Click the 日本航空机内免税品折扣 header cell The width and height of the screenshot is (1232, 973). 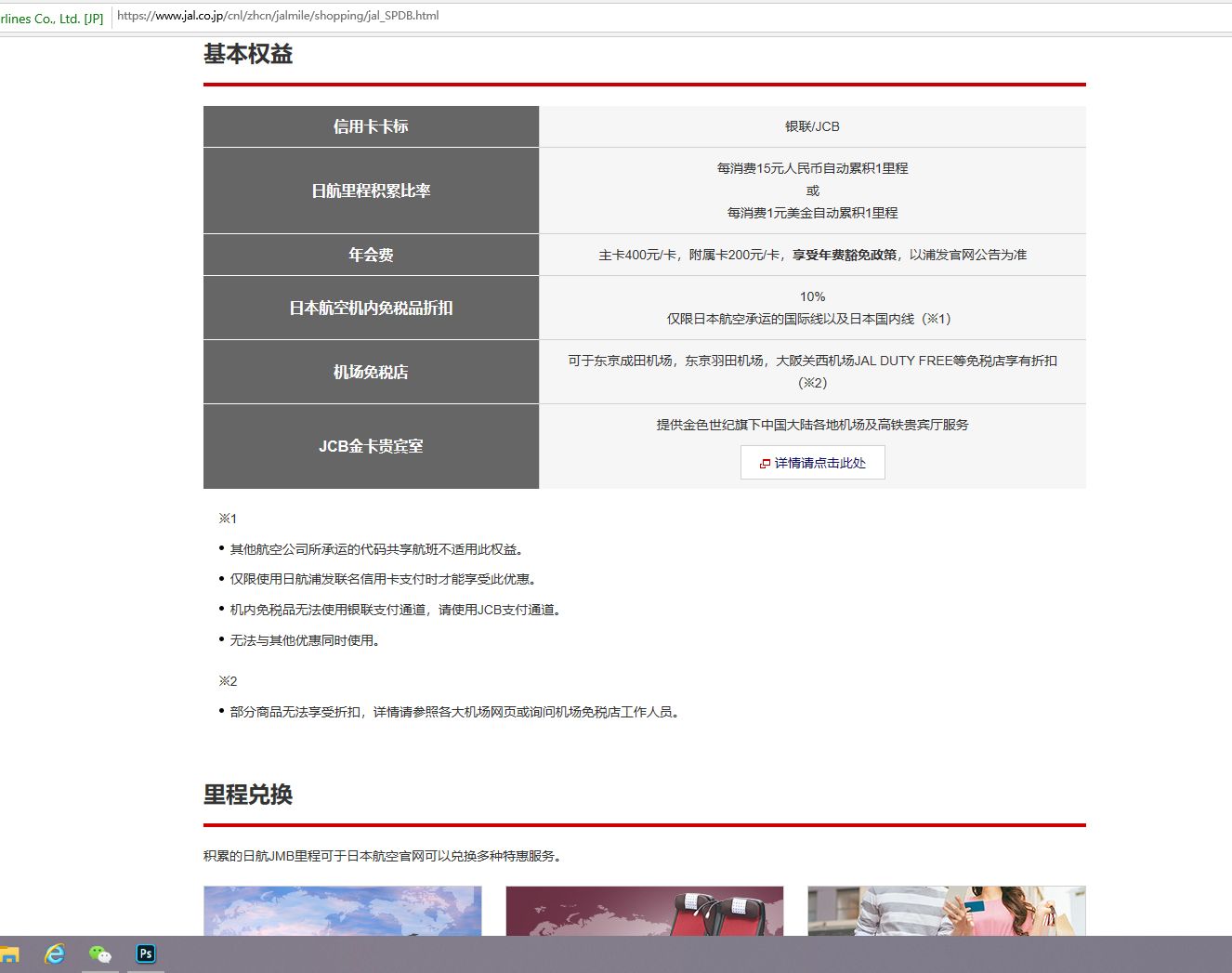[x=371, y=308]
